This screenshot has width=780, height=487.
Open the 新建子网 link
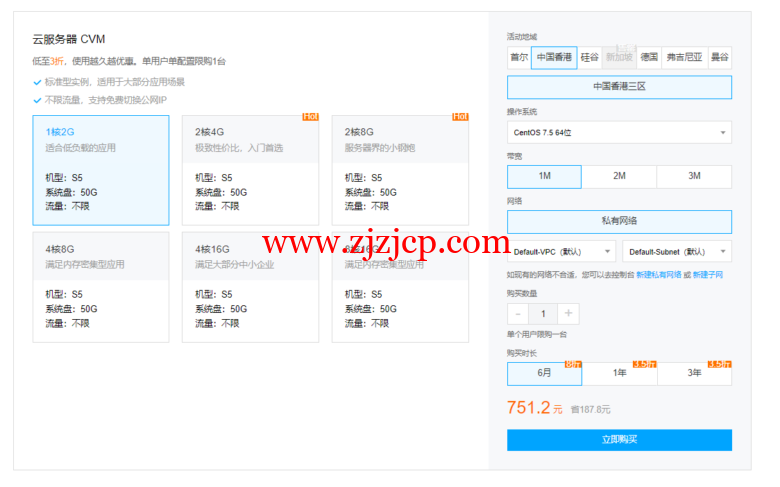707,274
